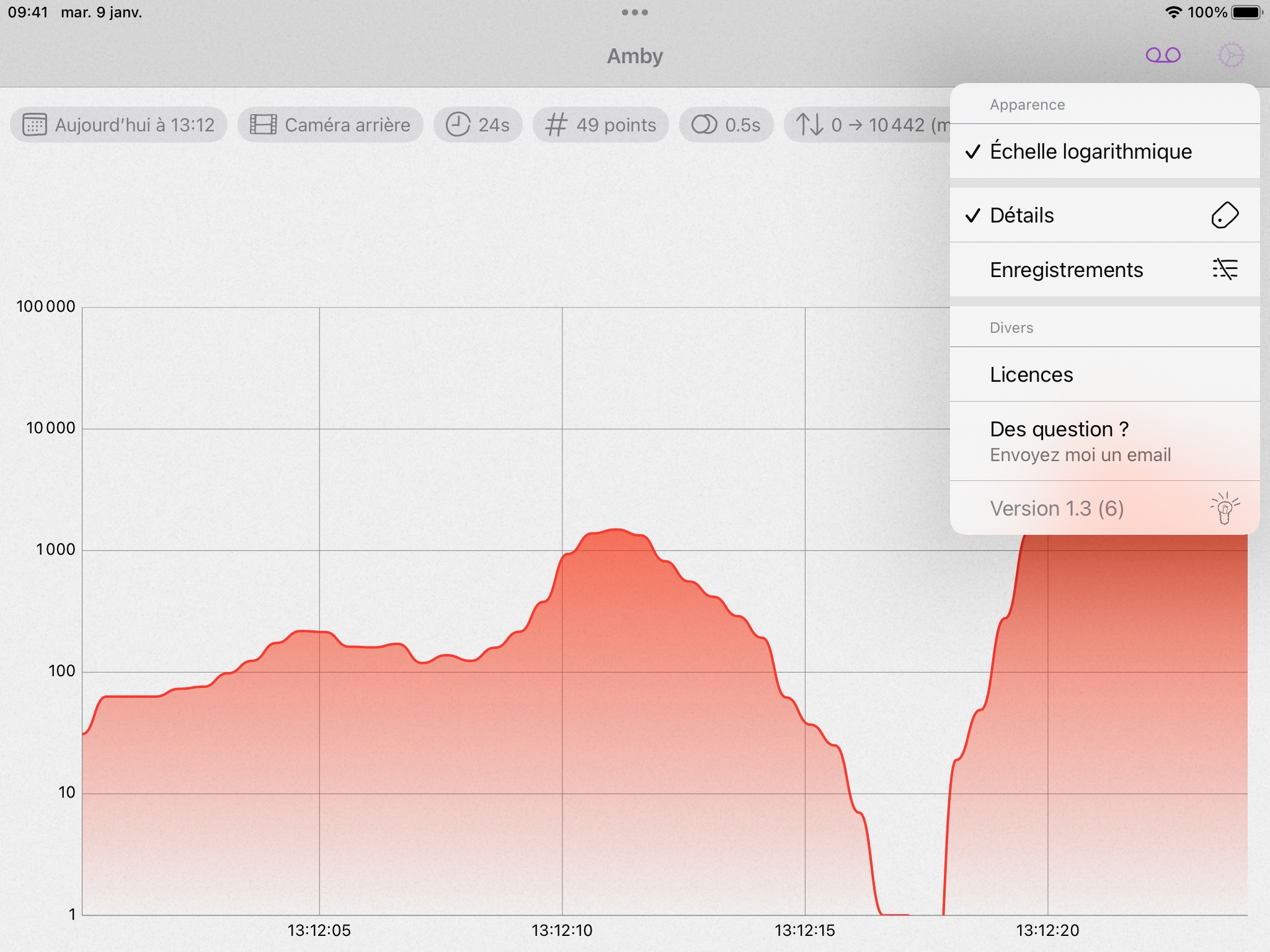
Task: Open Enregistrements from the menu
Action: click(1104, 270)
